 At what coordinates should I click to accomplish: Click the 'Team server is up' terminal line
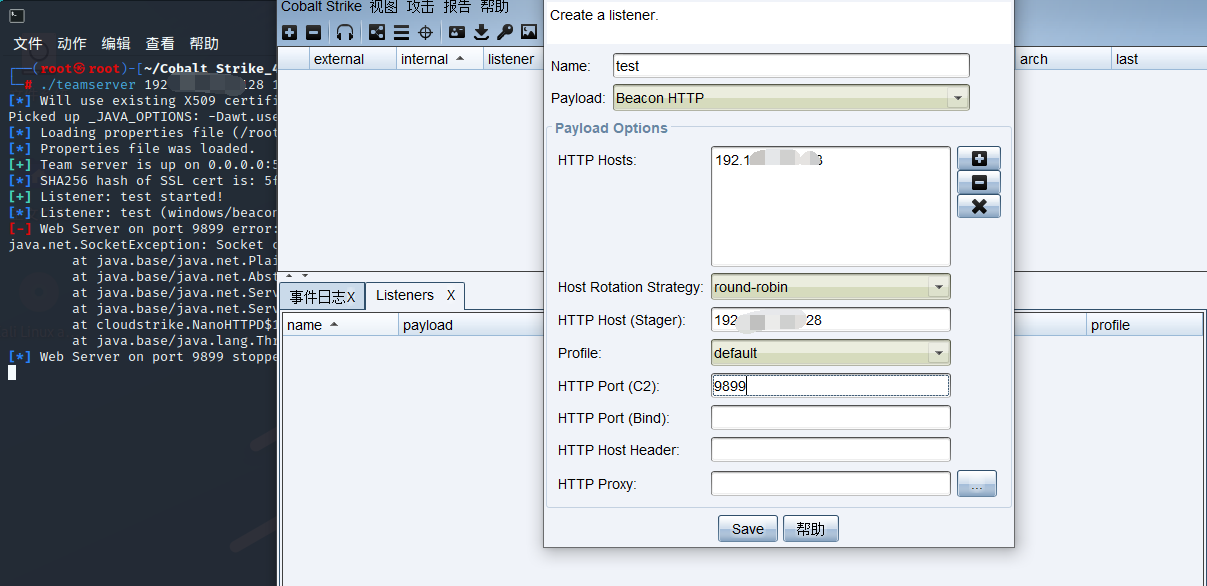[142, 165]
